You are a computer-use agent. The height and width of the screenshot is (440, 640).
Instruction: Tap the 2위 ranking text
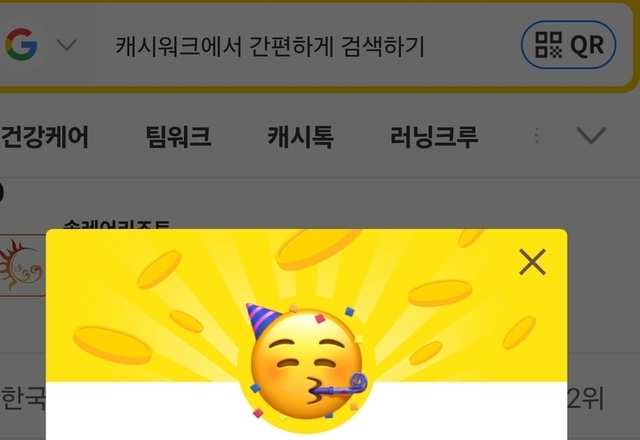(x=585, y=398)
